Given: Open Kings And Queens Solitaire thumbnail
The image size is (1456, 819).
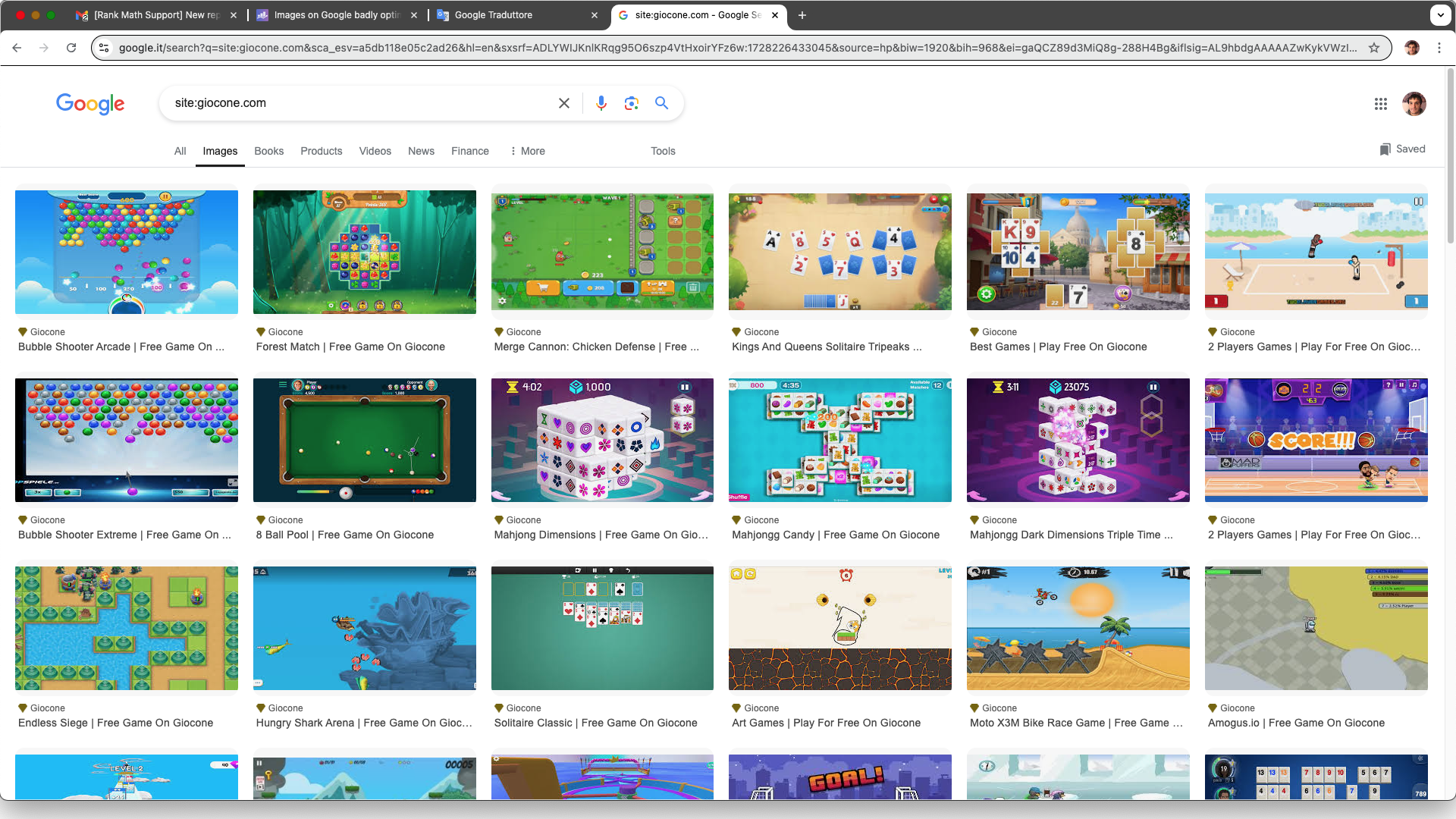Looking at the screenshot, I should 840,252.
